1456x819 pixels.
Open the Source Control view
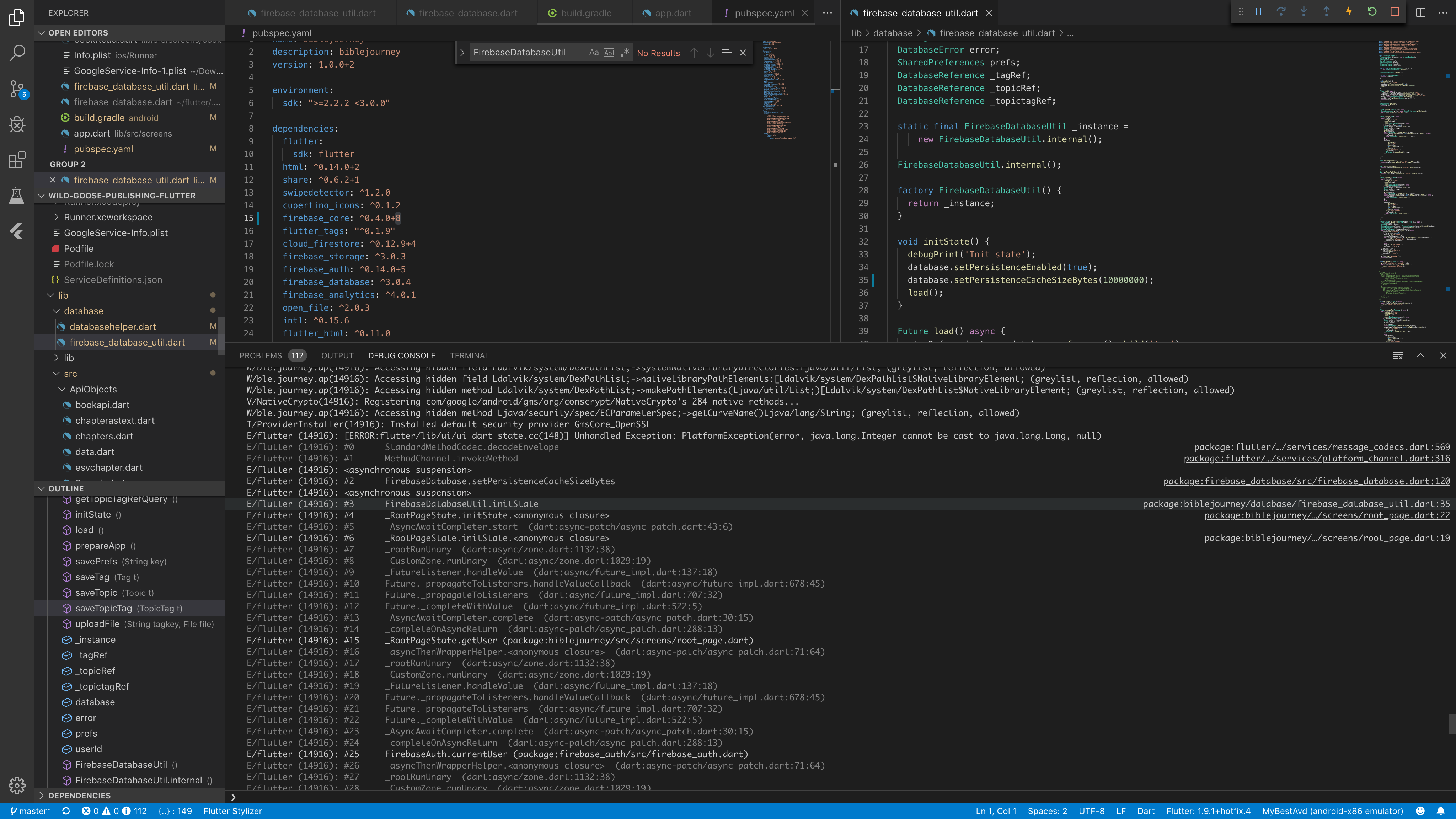click(x=17, y=89)
